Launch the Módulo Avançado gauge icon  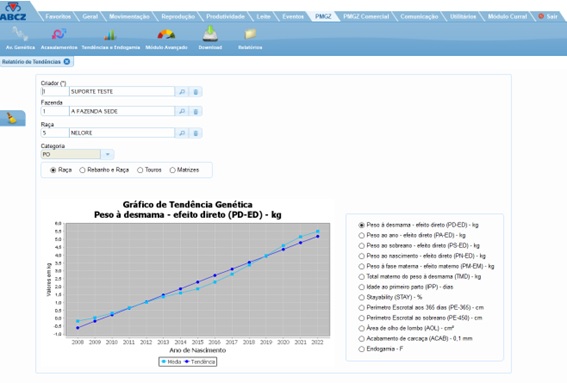pyautogui.click(x=166, y=38)
